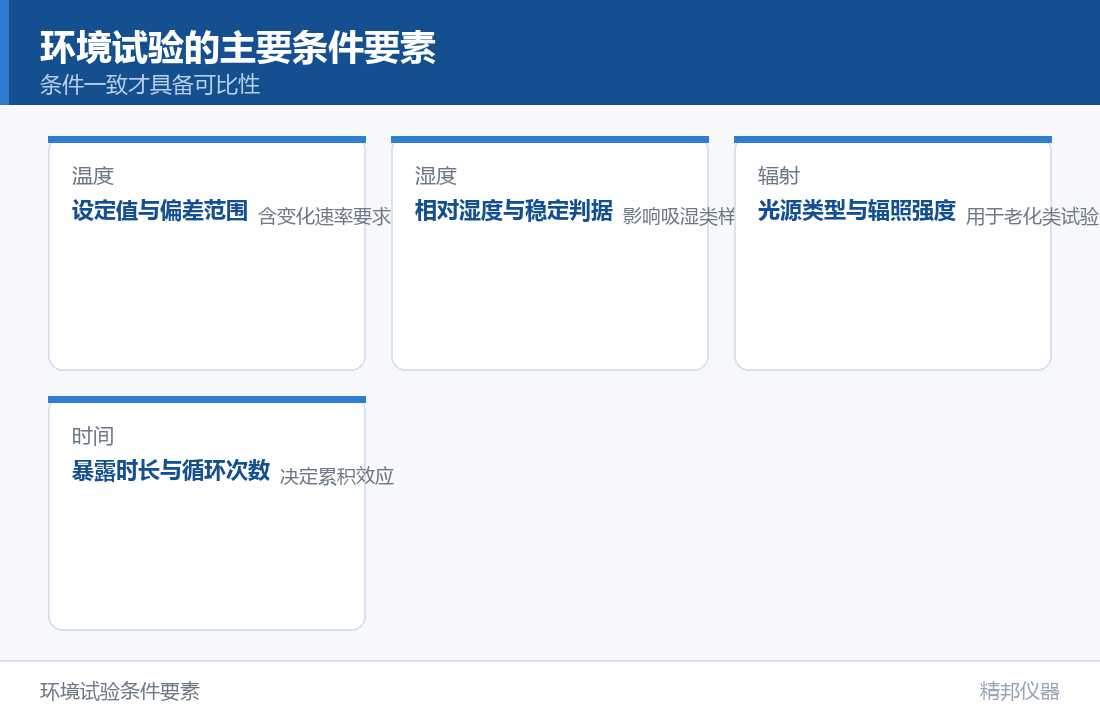This screenshot has width=1100, height=720.
Task: Click the footer brand 精邦仪器
Action: 1019,691
